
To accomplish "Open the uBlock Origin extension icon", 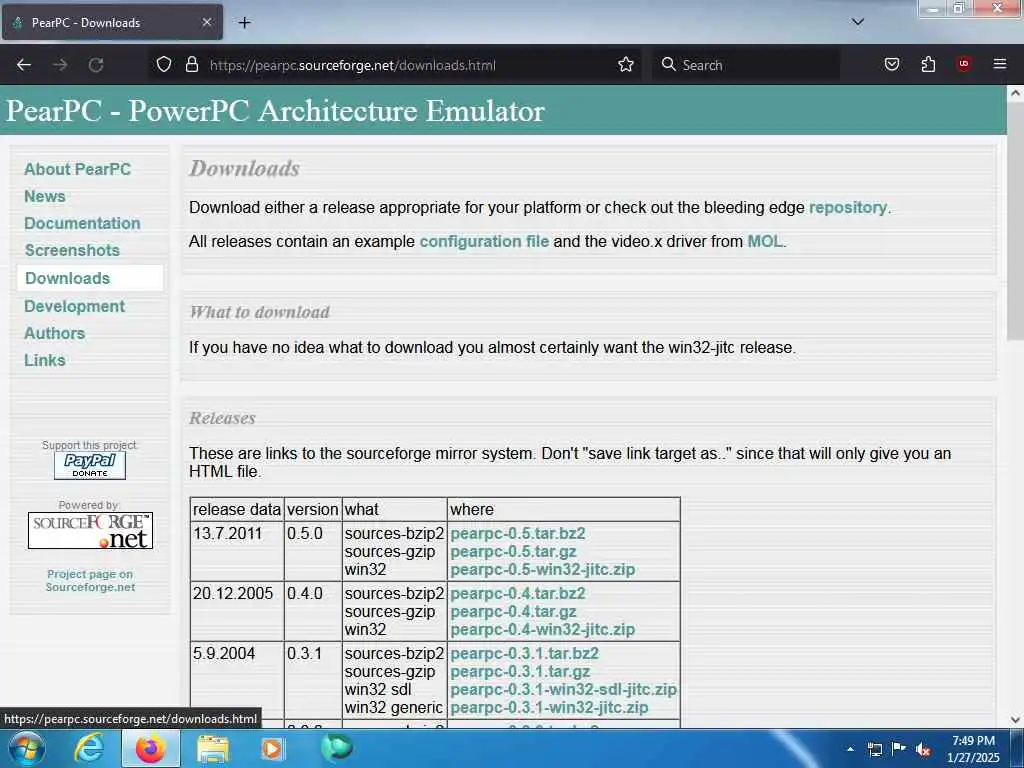I will click(963, 64).
